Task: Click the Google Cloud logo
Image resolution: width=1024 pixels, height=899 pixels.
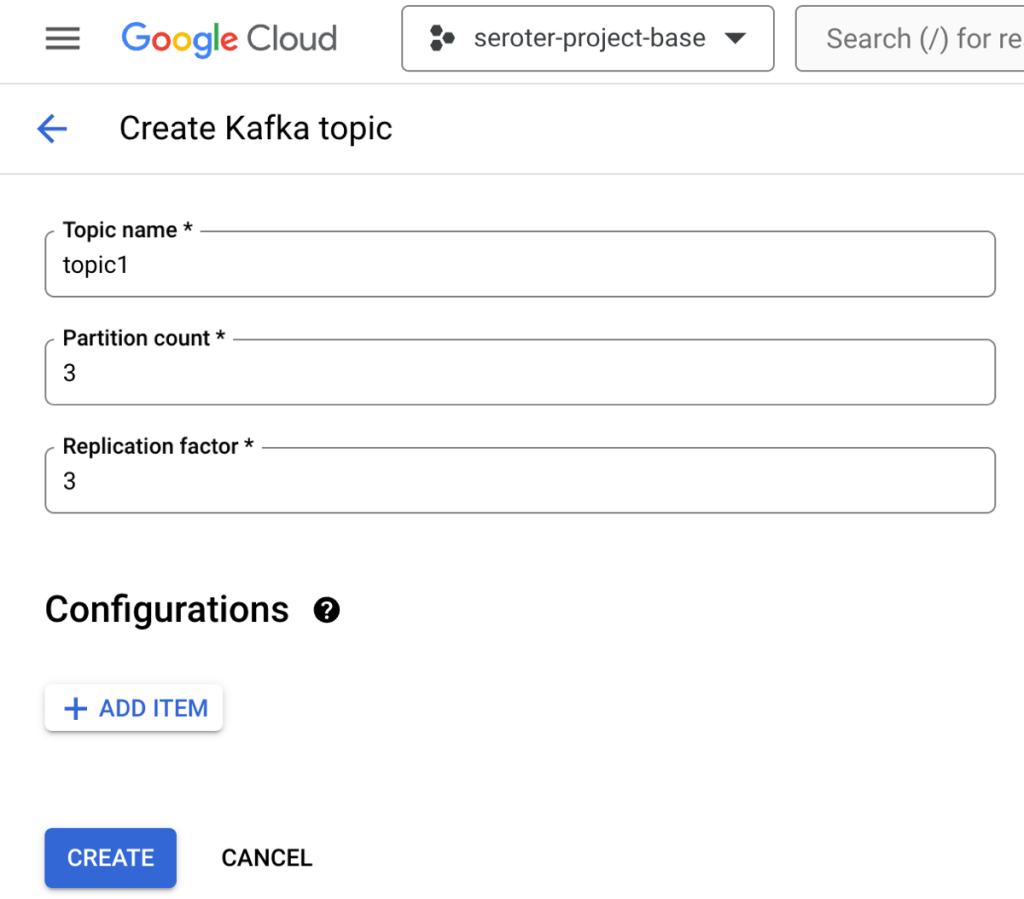Action: point(228,38)
